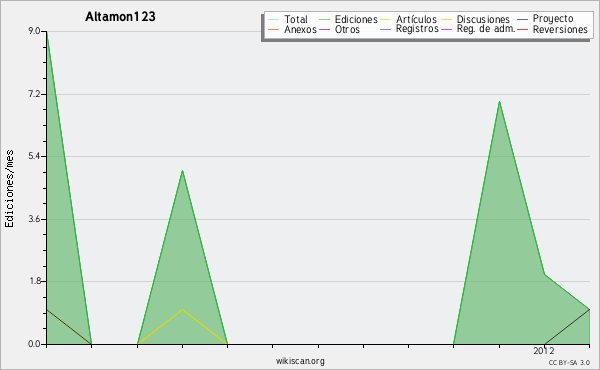Click the Discusiones legend label
The height and width of the screenshot is (370, 600).
click(483, 19)
